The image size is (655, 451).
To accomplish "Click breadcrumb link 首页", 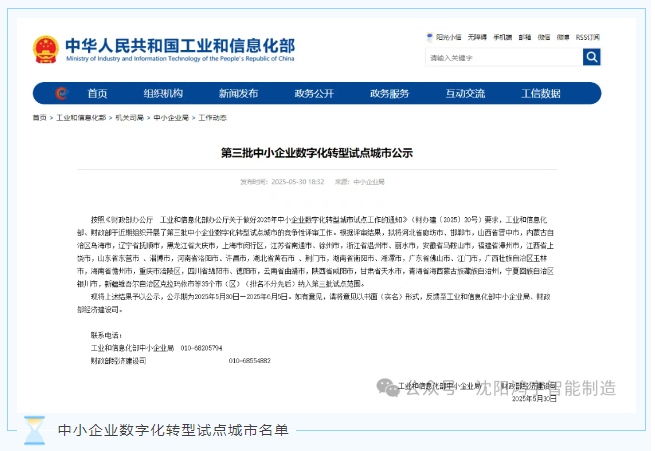I will click(x=40, y=118).
